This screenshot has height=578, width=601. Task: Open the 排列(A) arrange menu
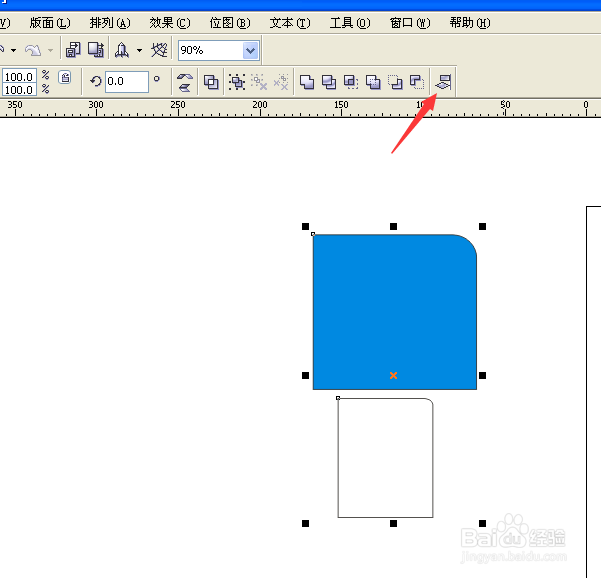pos(110,23)
